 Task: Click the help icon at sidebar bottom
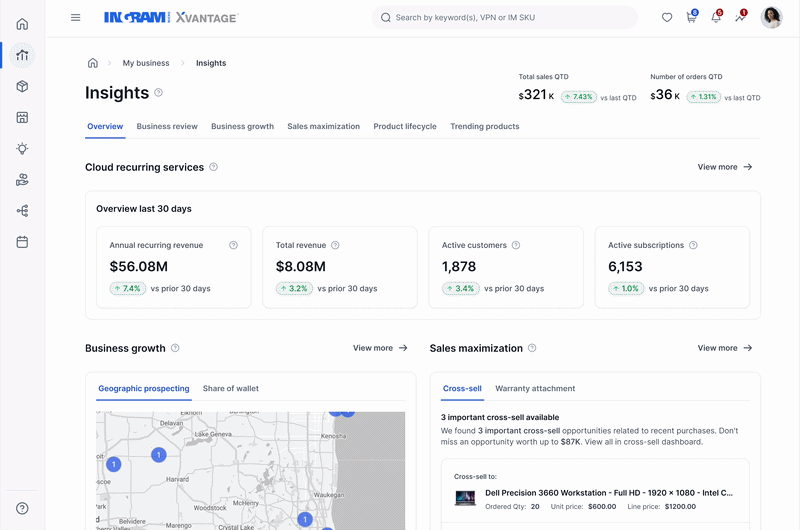22,508
